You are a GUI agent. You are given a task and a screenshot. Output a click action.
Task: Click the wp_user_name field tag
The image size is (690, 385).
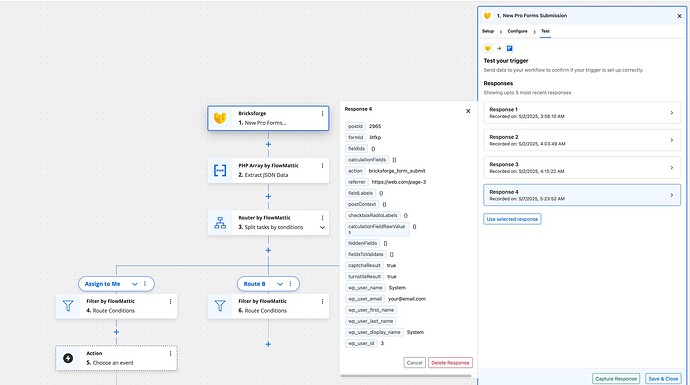[x=365, y=288]
